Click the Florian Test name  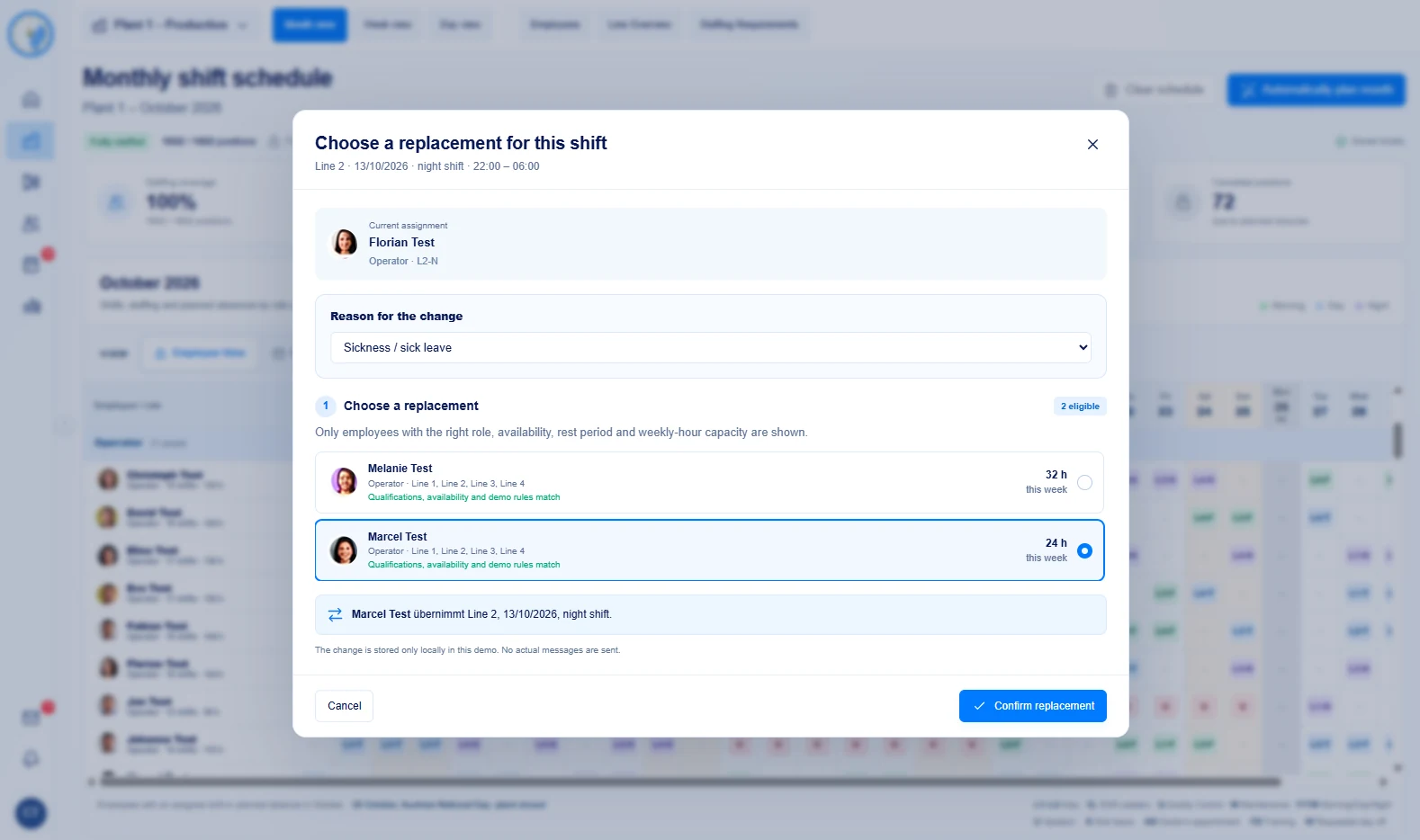(401, 242)
